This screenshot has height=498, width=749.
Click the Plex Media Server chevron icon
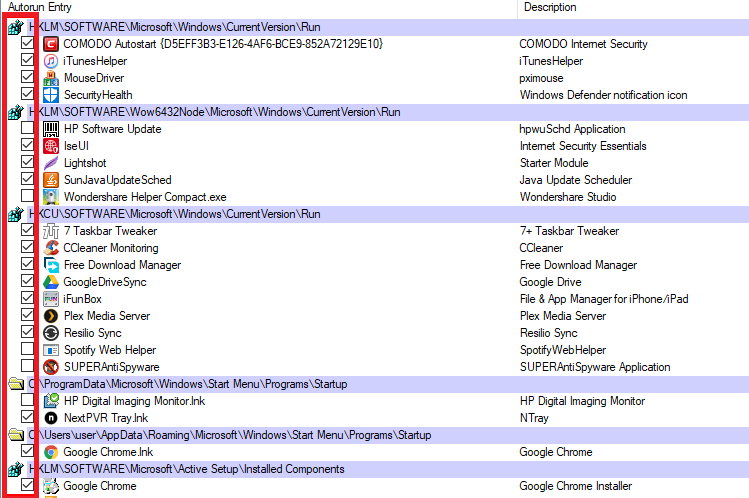coord(51,316)
